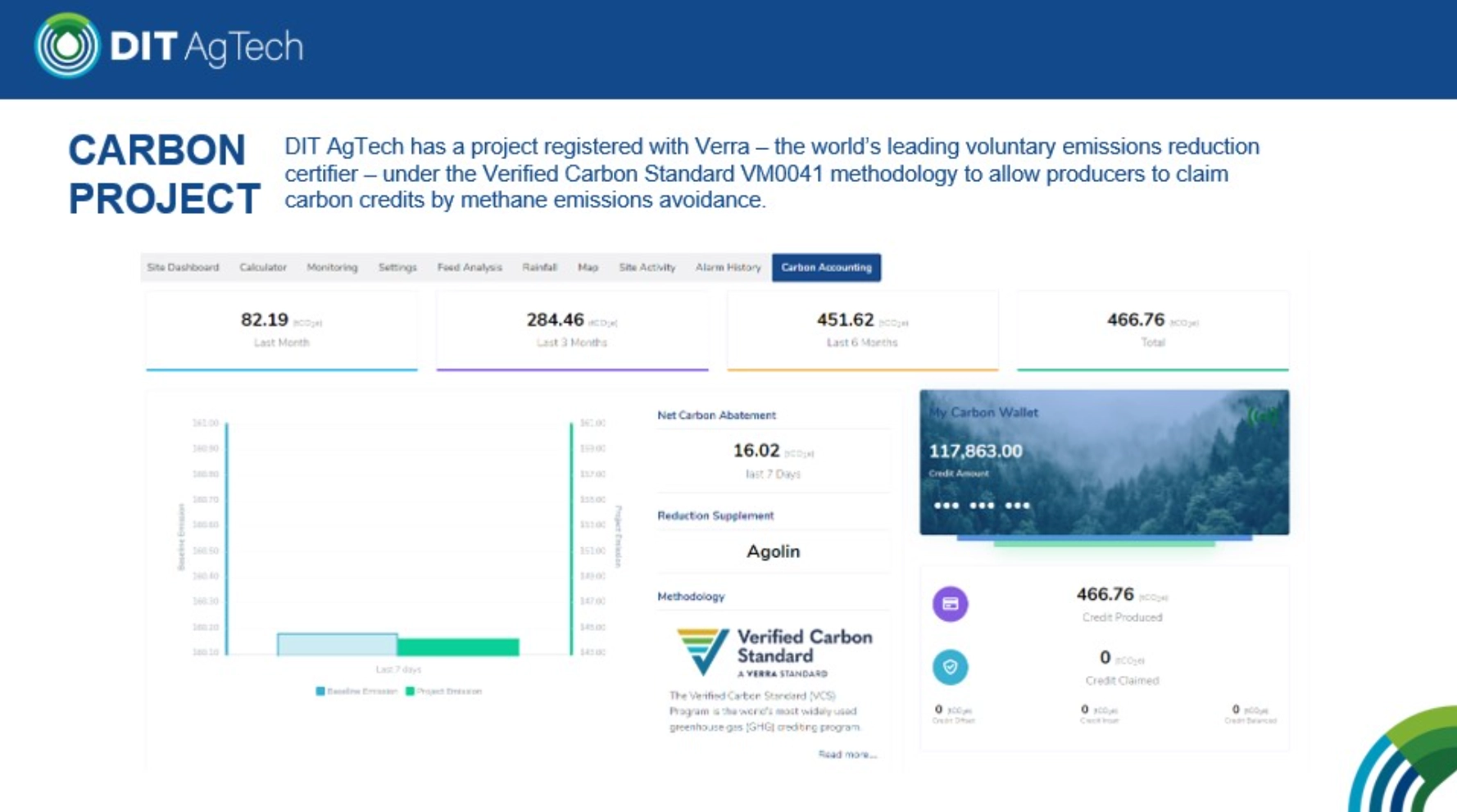1457x812 pixels.
Task: Click the light blue Baseline Emission bar
Action: (x=337, y=645)
